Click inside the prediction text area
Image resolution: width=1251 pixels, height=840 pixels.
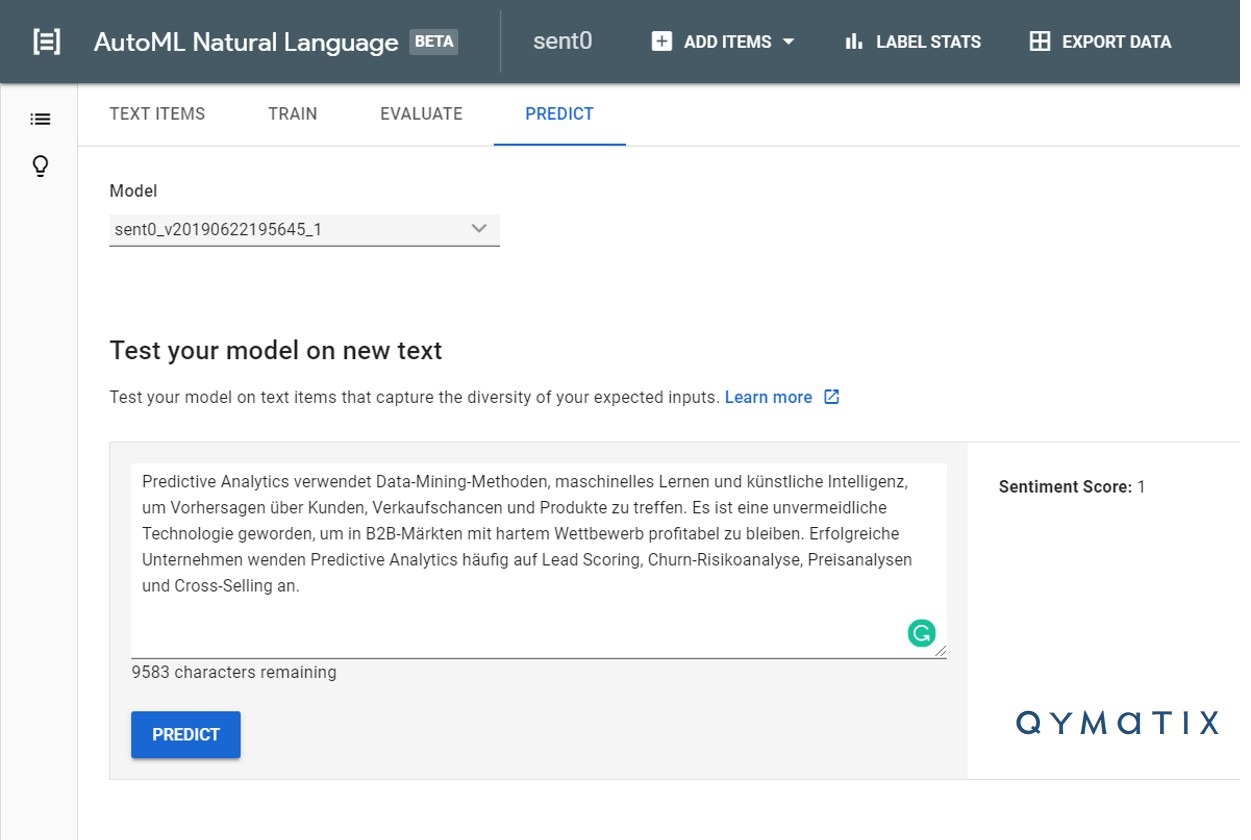[x=539, y=560]
